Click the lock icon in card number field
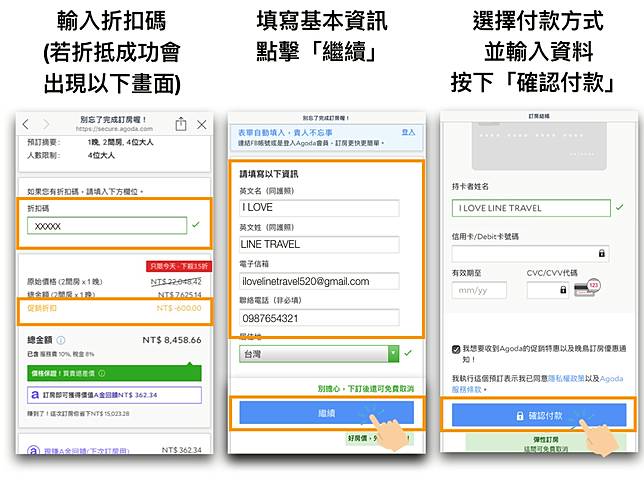Viewport: 644px width, 483px height. coord(601,254)
